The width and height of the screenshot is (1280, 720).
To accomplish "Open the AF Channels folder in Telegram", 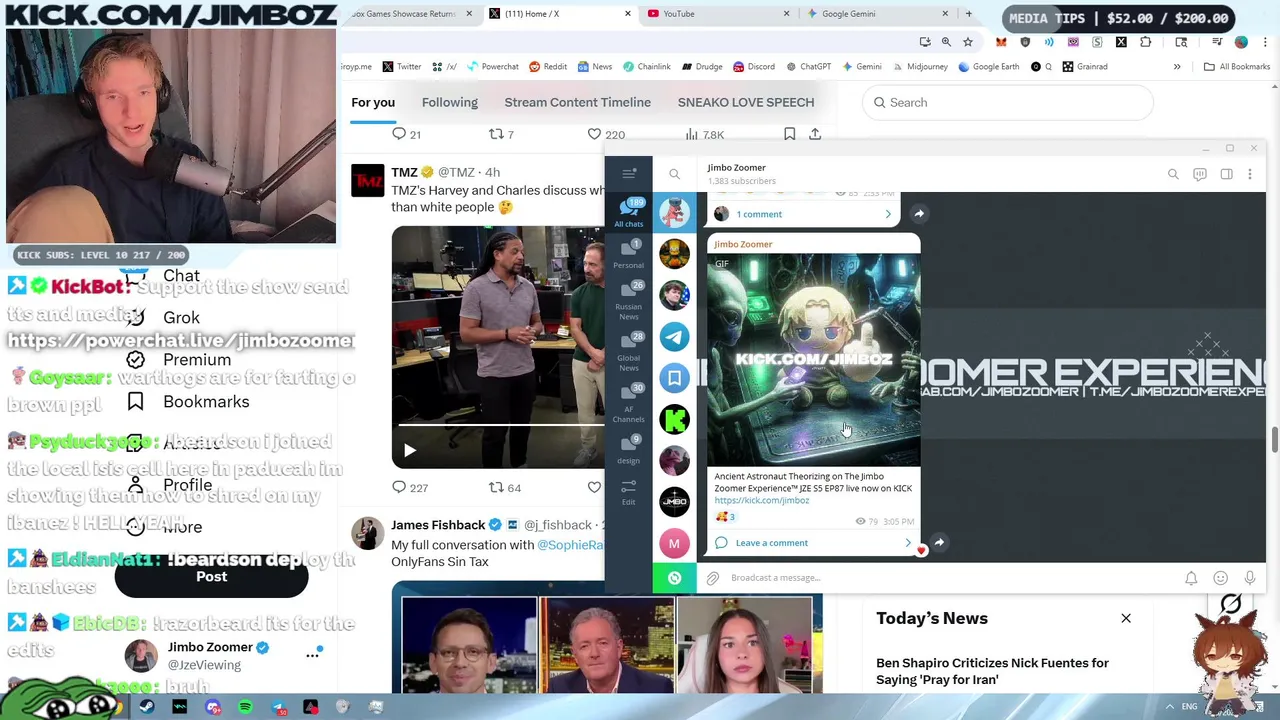I will [x=629, y=403].
